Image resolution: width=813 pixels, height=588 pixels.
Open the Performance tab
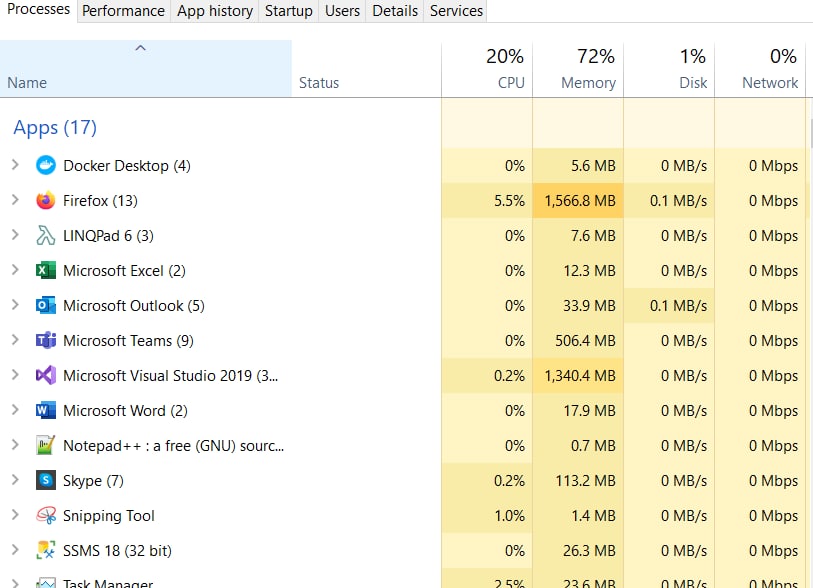click(123, 11)
